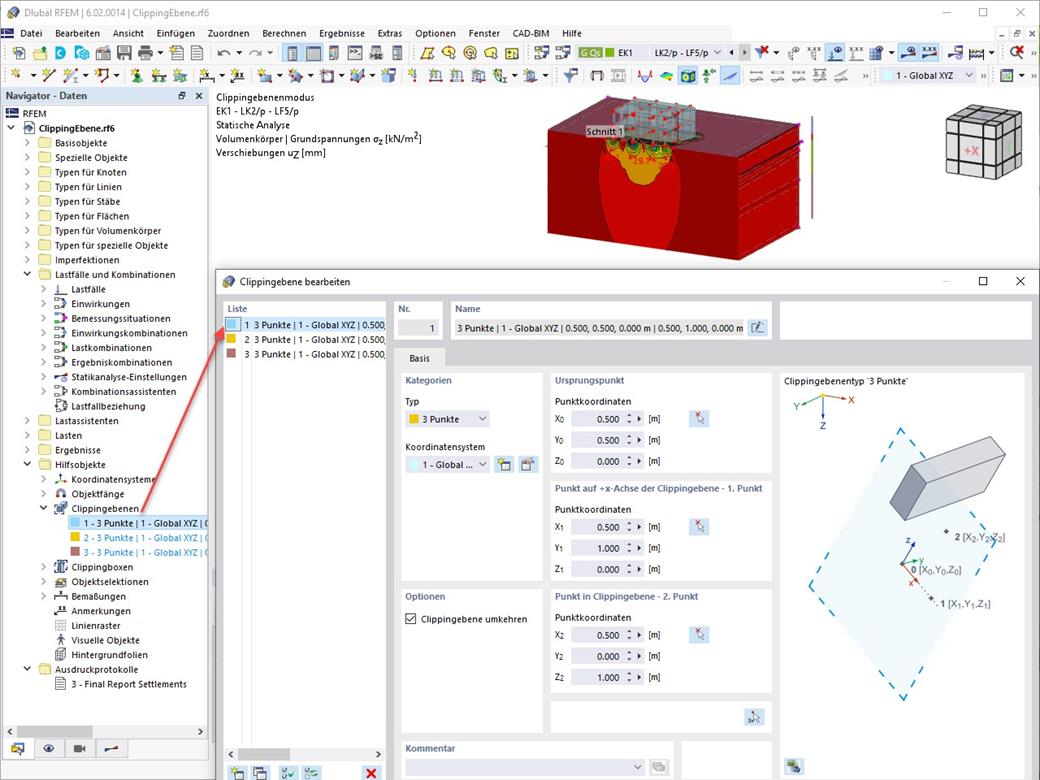Pick 2. Punkt graphically icon
Viewport: 1040px width, 780px height.
pyautogui.click(x=699, y=635)
